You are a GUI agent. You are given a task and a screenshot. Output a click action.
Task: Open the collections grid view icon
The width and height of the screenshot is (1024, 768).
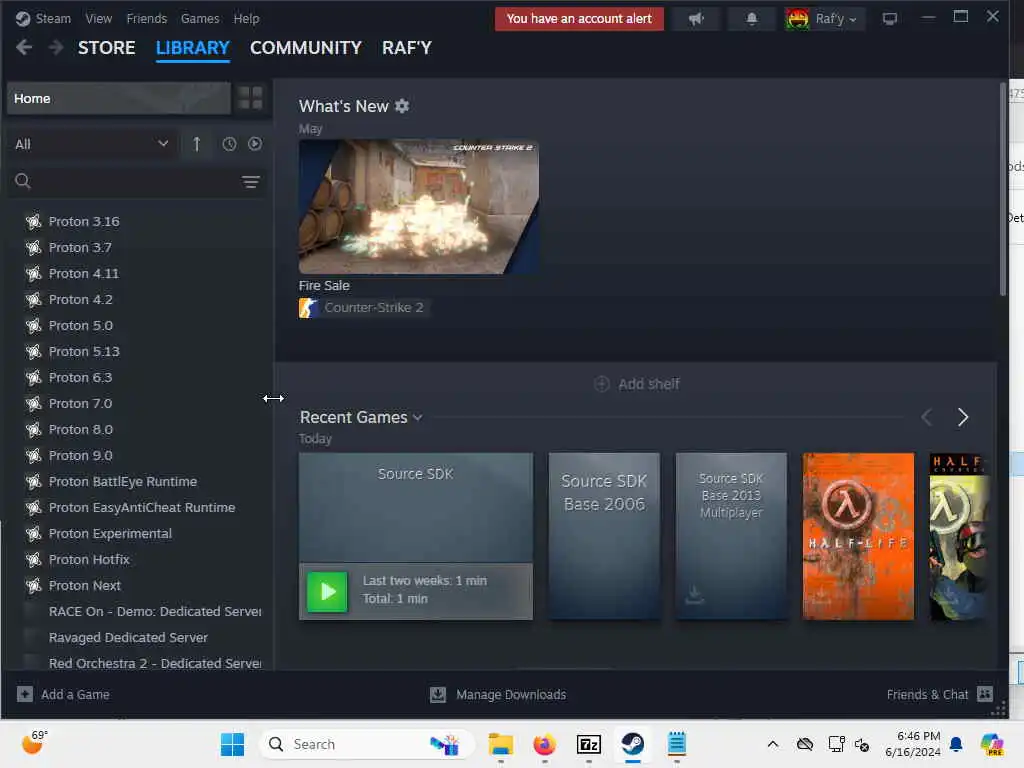point(250,98)
